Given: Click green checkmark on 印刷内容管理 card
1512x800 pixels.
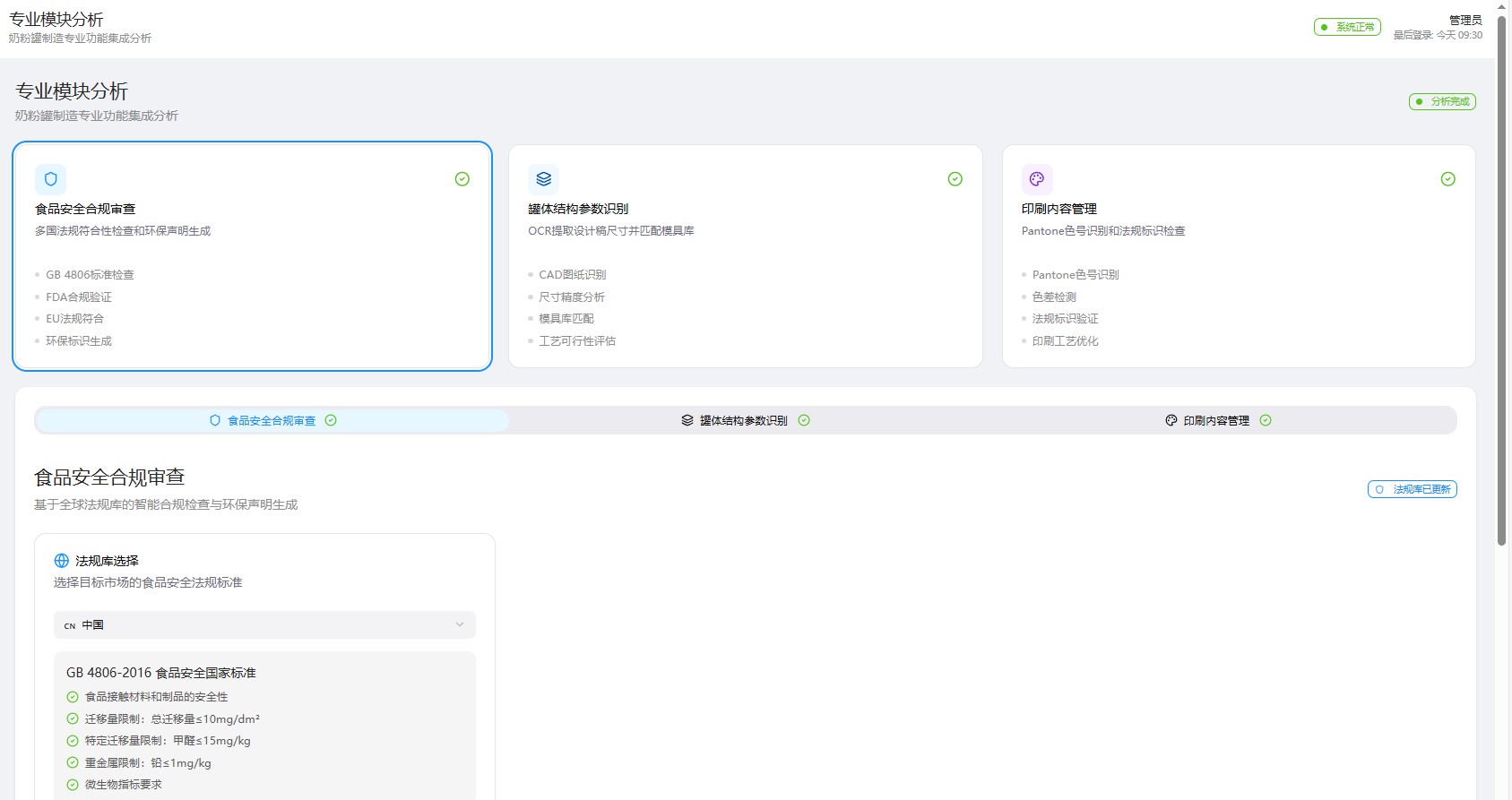Looking at the screenshot, I should (x=1447, y=179).
